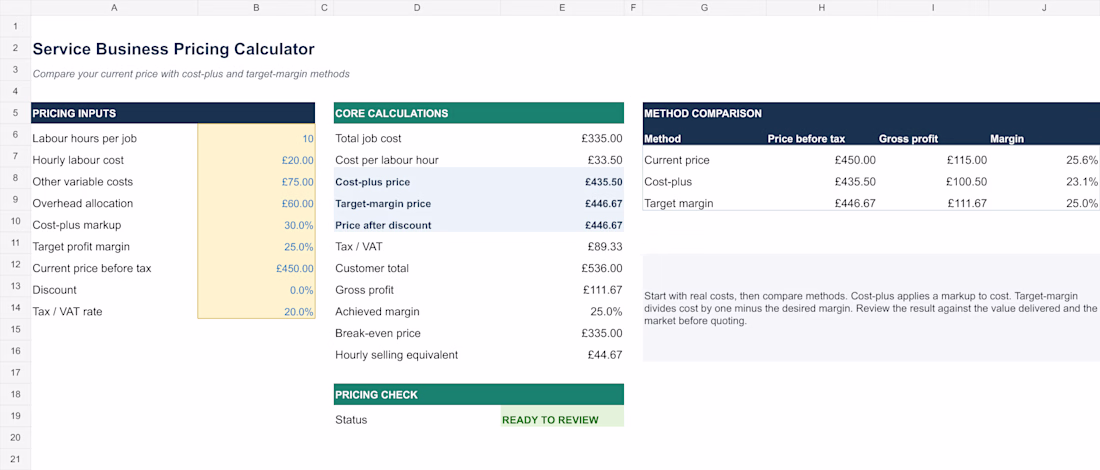Click the CORE CALCULATIONS section header
The width and height of the screenshot is (1100, 470).
pyautogui.click(x=478, y=113)
